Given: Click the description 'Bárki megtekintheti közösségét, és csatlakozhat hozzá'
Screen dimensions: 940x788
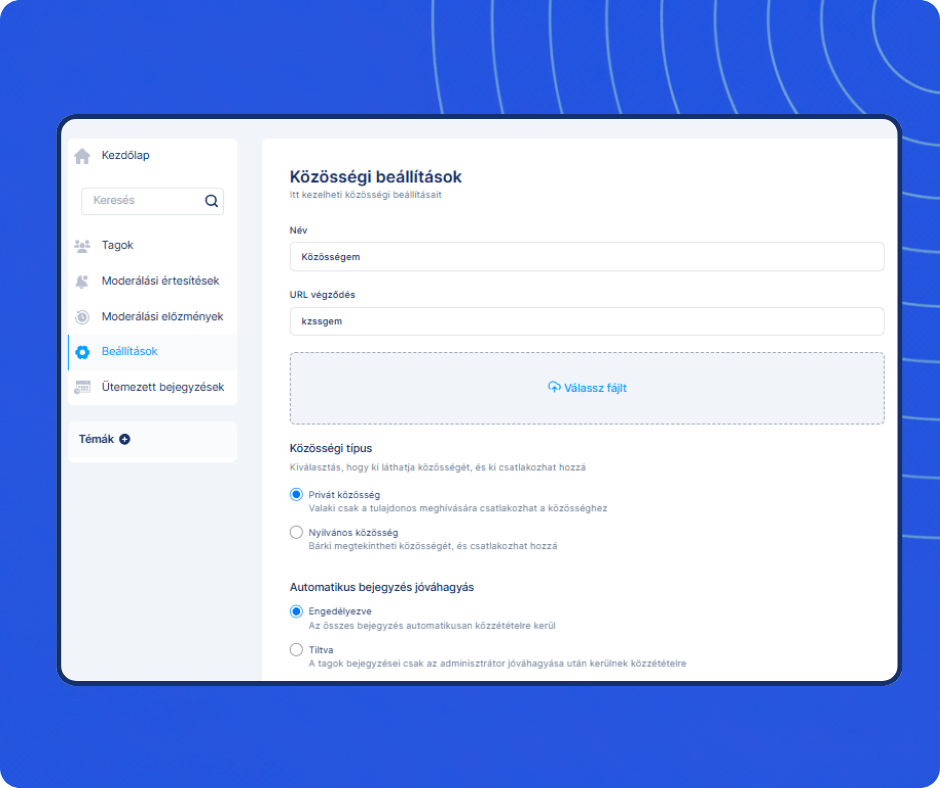Looking at the screenshot, I should [433, 546].
